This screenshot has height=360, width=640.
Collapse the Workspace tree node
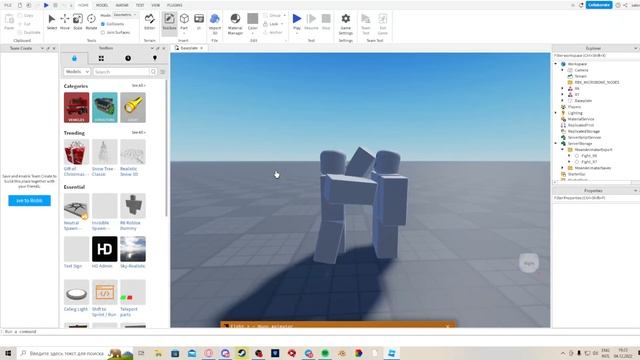click(556, 64)
